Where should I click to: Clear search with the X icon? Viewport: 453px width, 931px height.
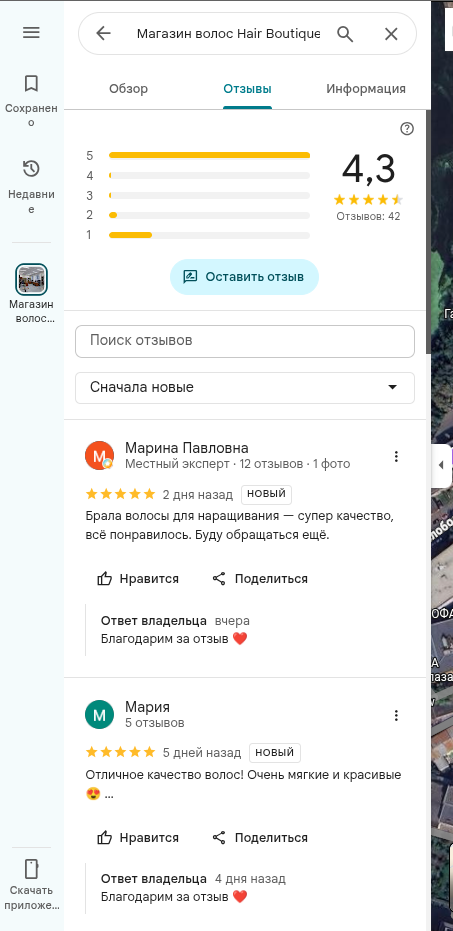(391, 34)
